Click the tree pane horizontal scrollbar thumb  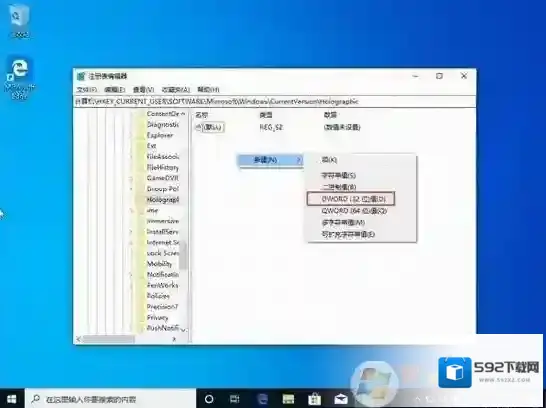(108, 339)
